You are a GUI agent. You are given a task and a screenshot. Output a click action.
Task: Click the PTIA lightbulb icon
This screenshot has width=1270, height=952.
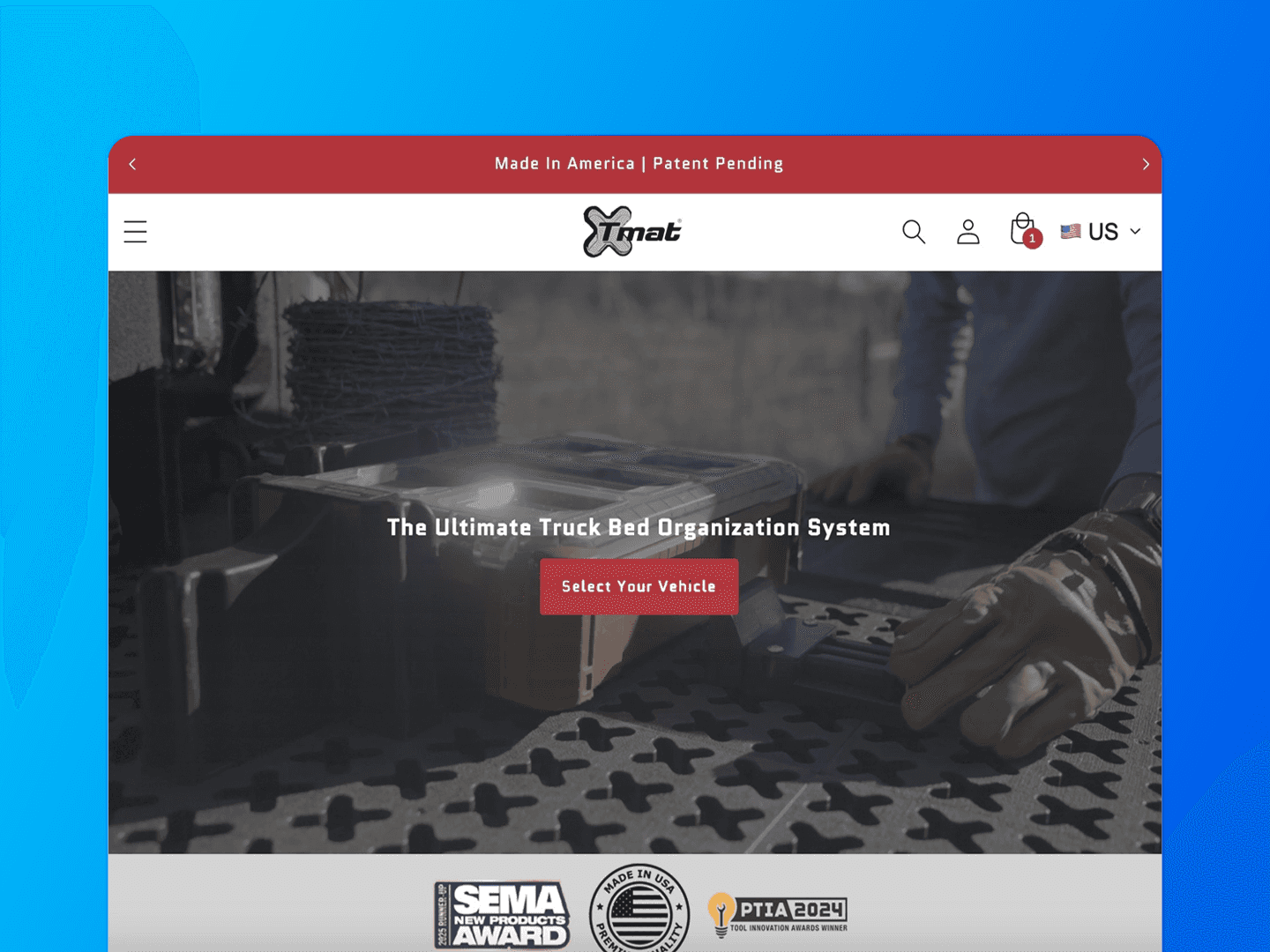click(721, 914)
